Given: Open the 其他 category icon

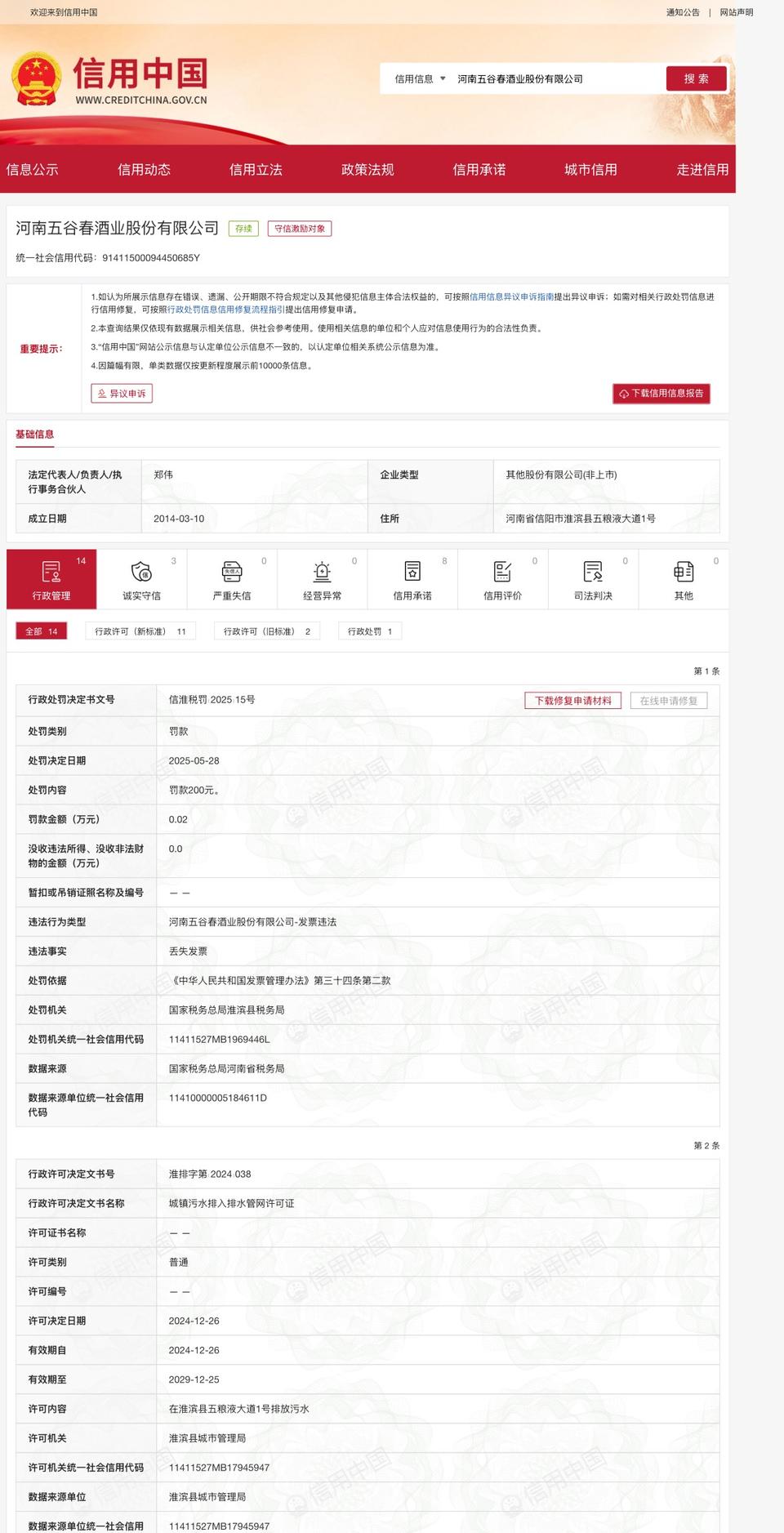Looking at the screenshot, I should click(x=684, y=572).
